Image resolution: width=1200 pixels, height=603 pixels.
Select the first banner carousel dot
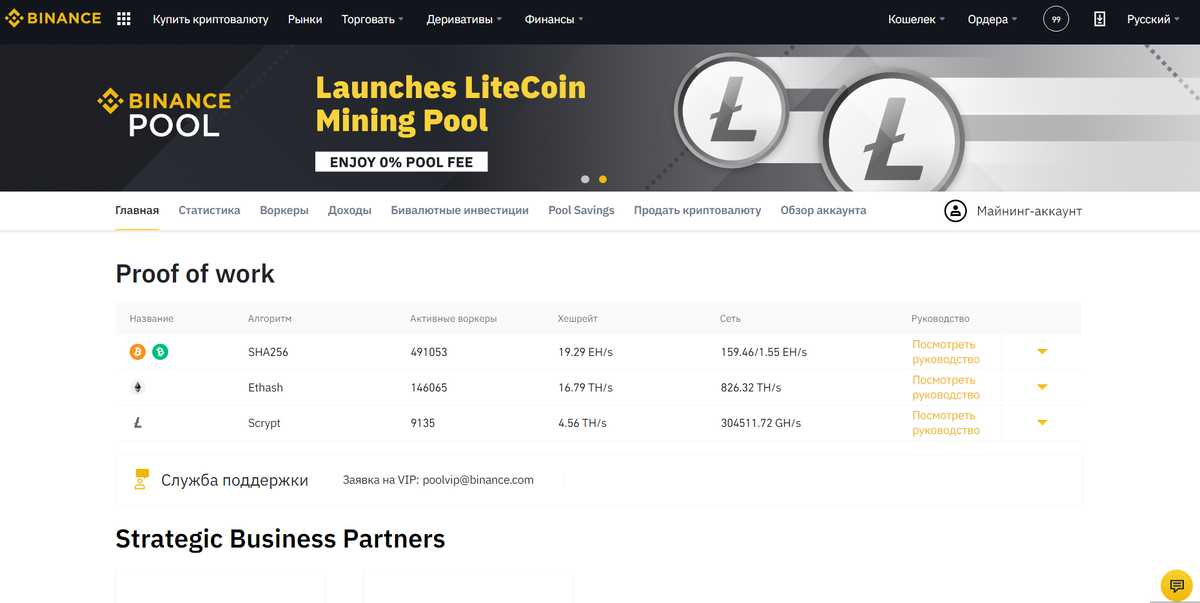click(585, 179)
